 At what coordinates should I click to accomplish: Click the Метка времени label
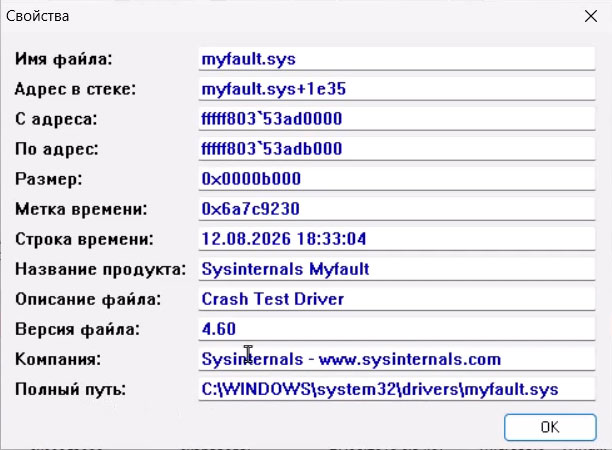pyautogui.click(x=81, y=209)
